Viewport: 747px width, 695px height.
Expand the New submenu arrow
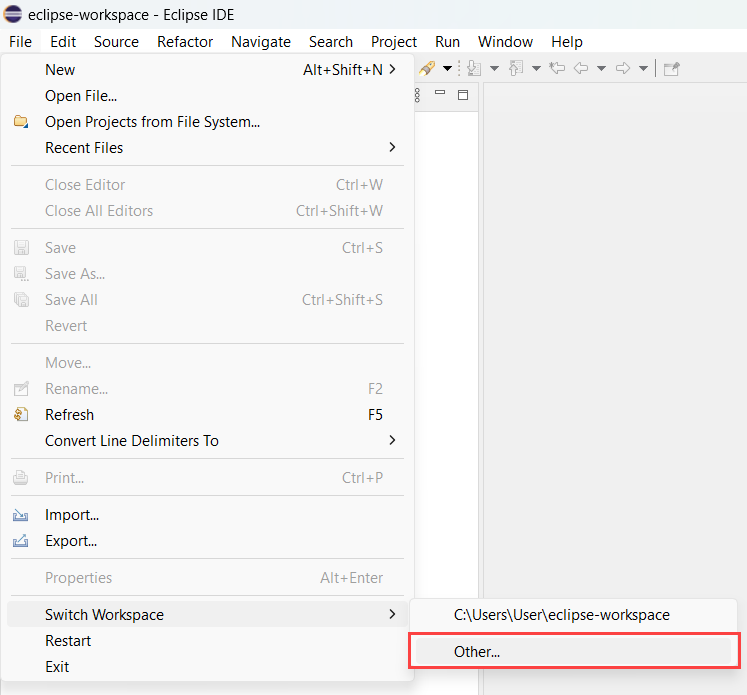pyautogui.click(x=392, y=70)
